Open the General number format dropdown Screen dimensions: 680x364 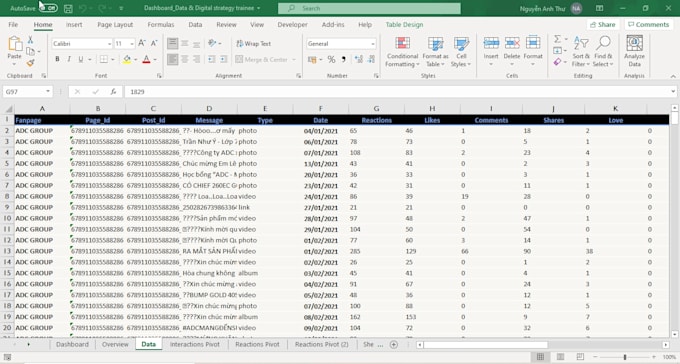pyautogui.click(x=373, y=44)
